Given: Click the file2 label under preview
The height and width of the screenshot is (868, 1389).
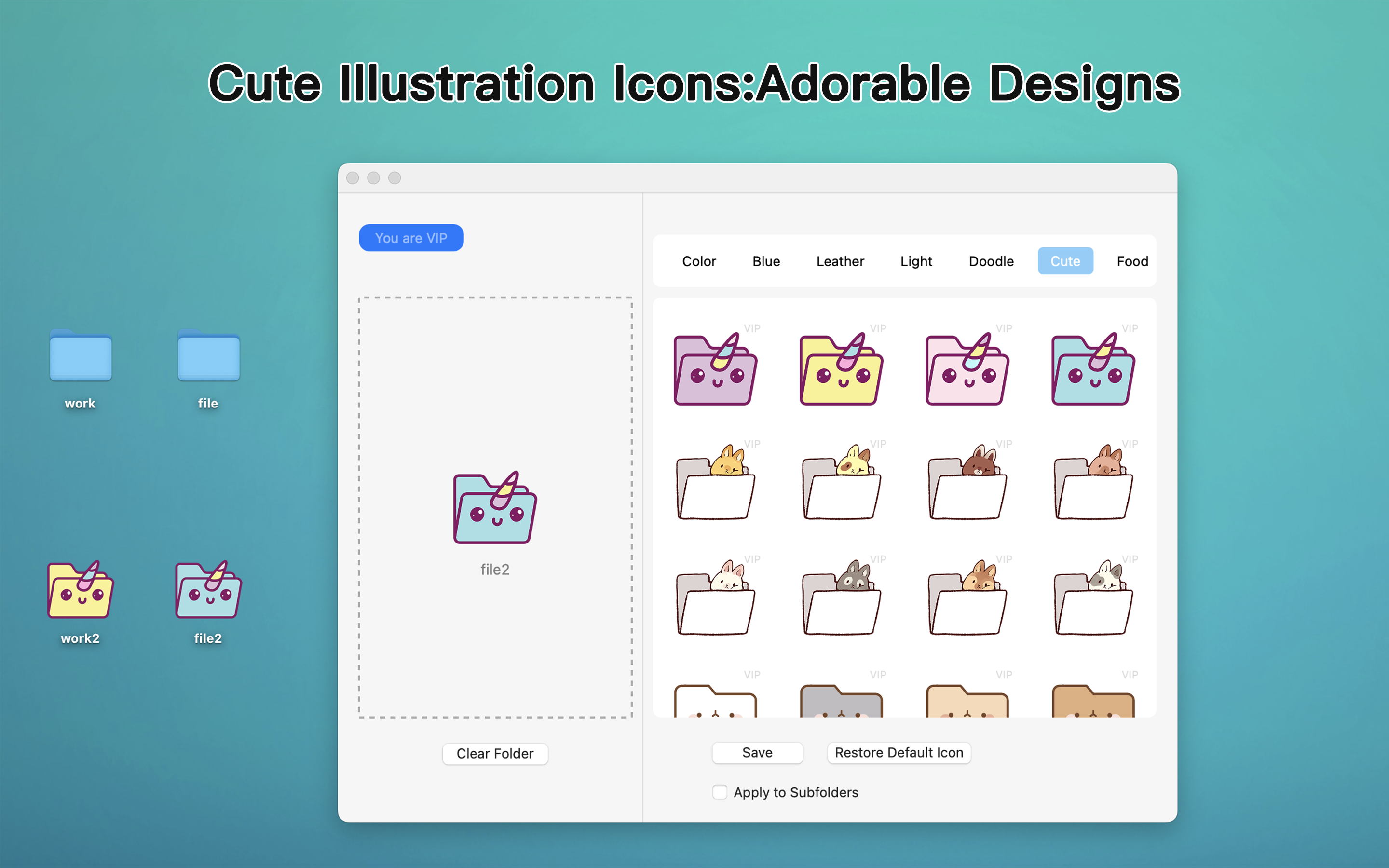Looking at the screenshot, I should click(x=495, y=570).
